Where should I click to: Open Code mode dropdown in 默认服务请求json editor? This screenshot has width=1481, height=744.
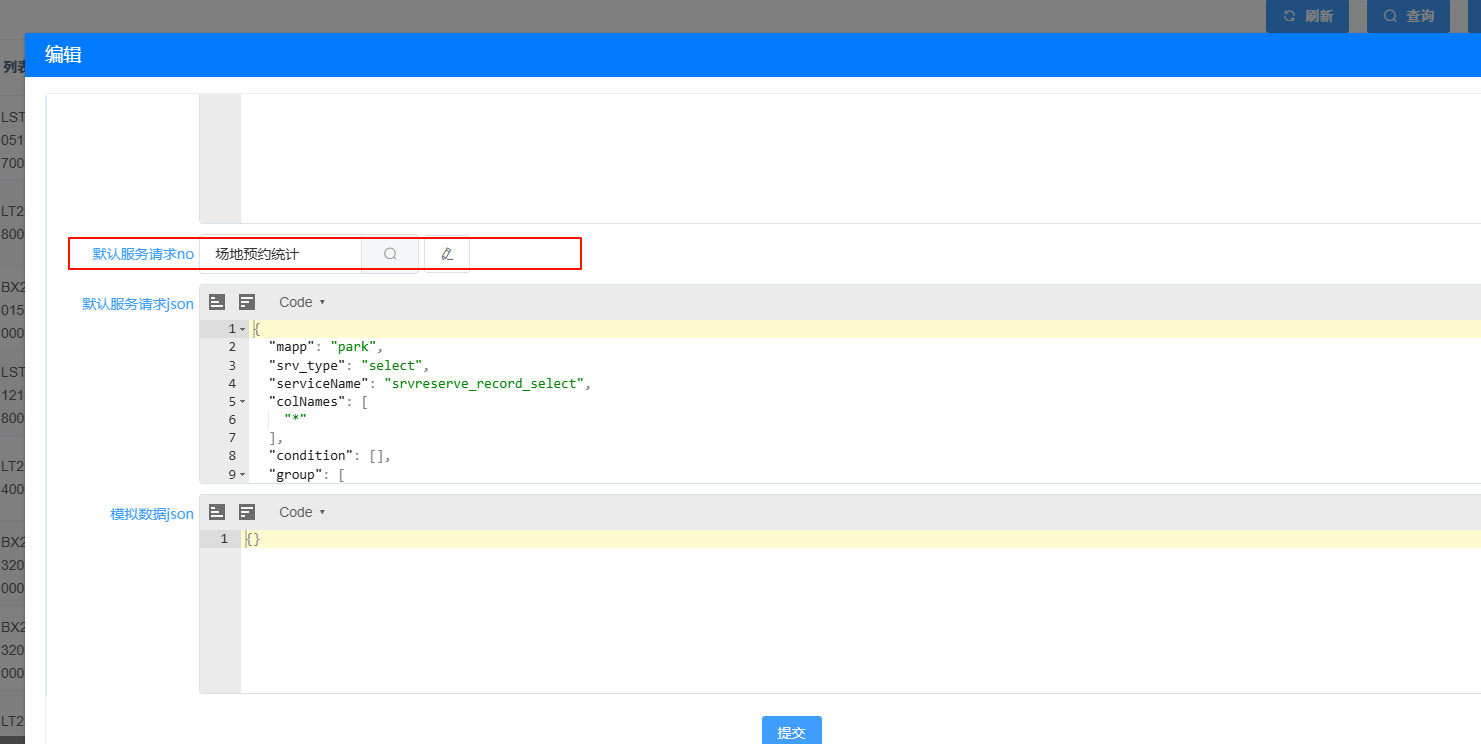click(302, 302)
